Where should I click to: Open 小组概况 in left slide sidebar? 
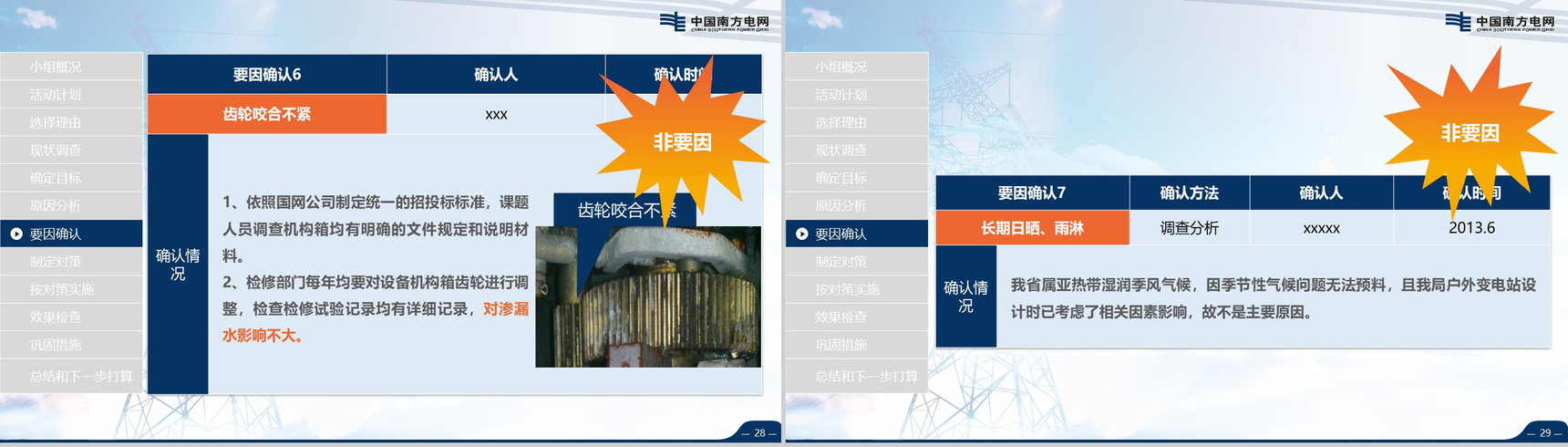tap(56, 67)
